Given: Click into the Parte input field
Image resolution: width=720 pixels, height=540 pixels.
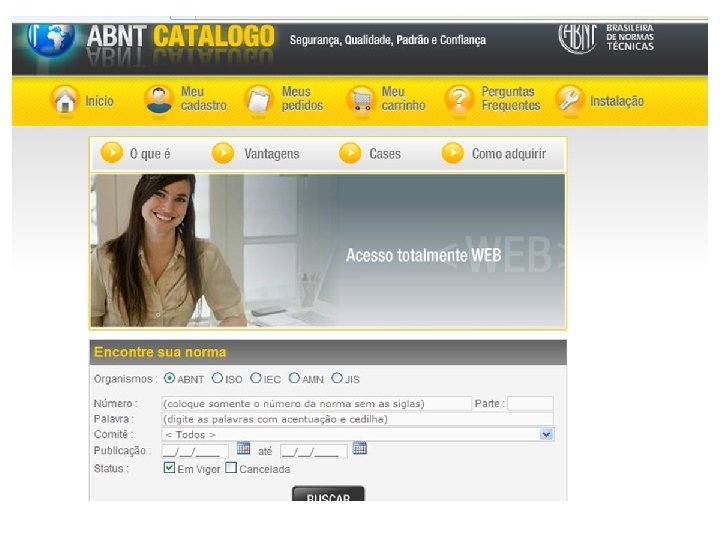Looking at the screenshot, I should tap(530, 403).
